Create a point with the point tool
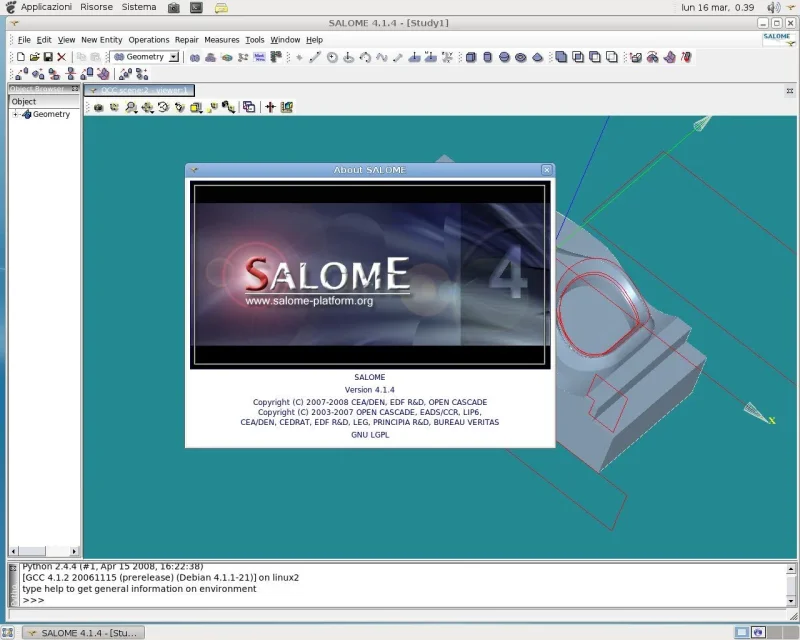 pos(299,58)
